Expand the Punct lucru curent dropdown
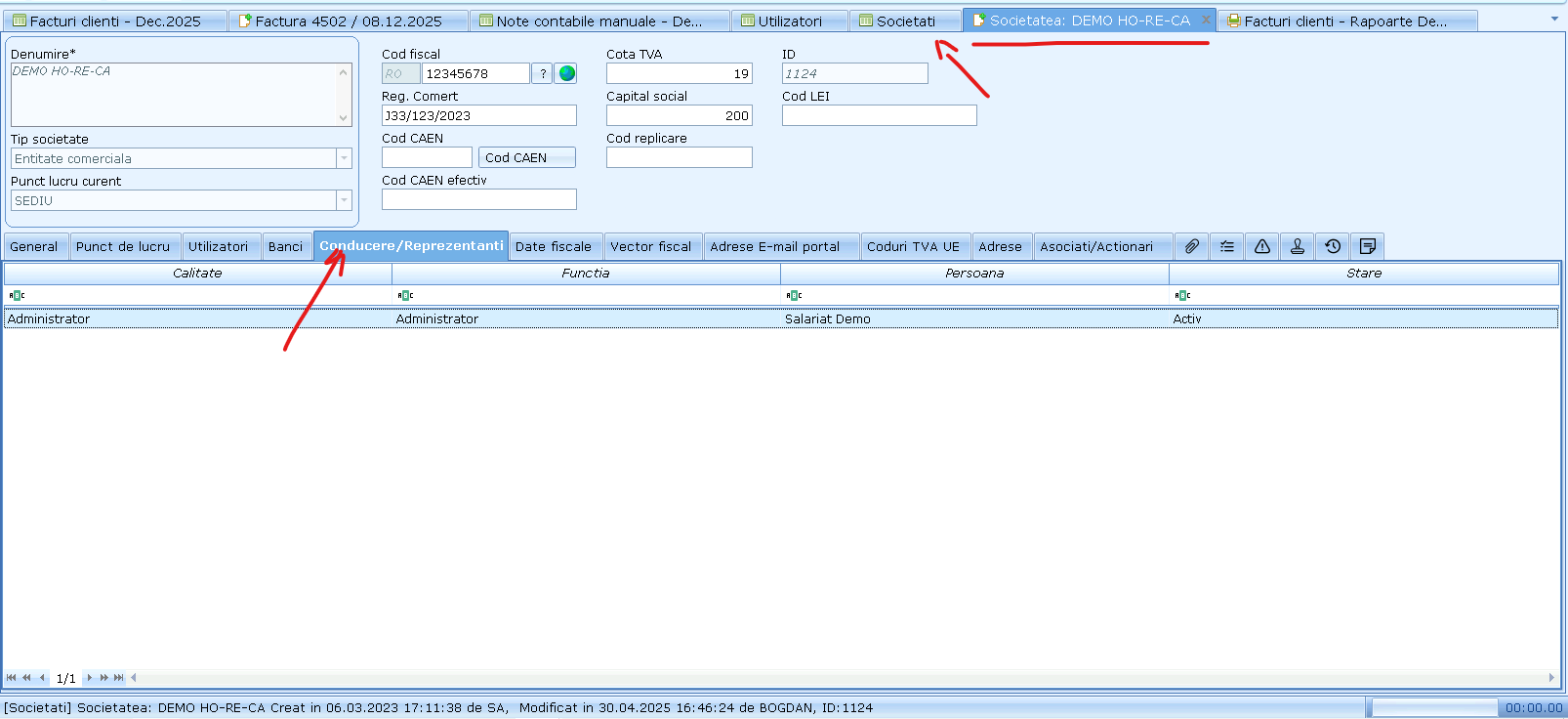Screen dimensions: 1568x719 [x=344, y=200]
